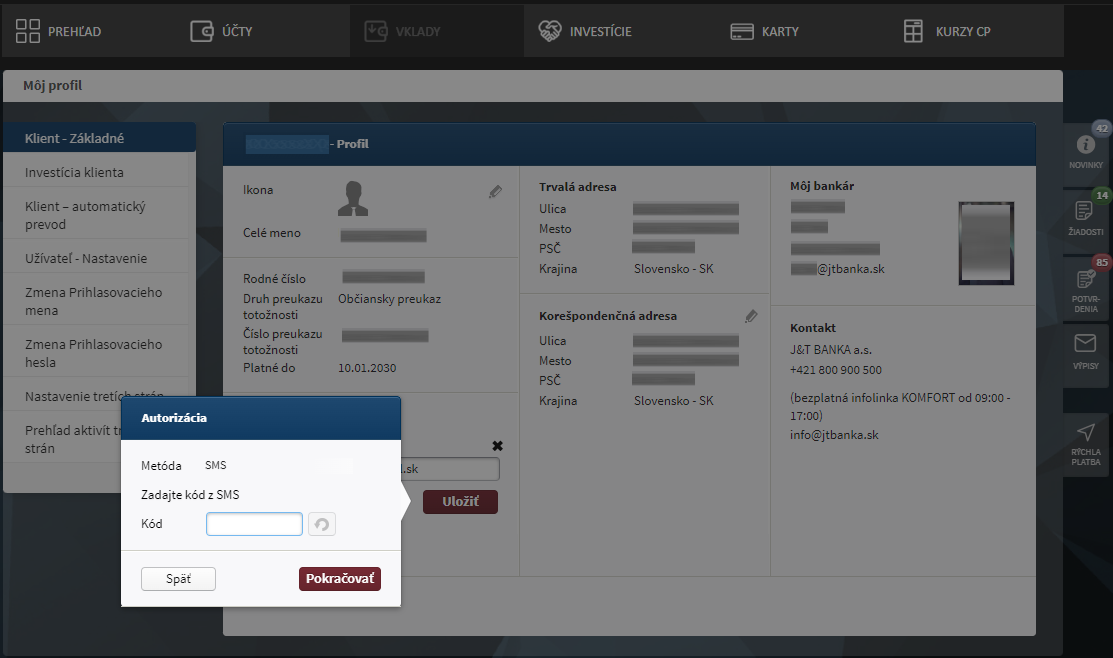Viewport: 1113px width, 658px height.
Task: Click the Novinky info icon in right sidebar
Action: [x=1085, y=145]
